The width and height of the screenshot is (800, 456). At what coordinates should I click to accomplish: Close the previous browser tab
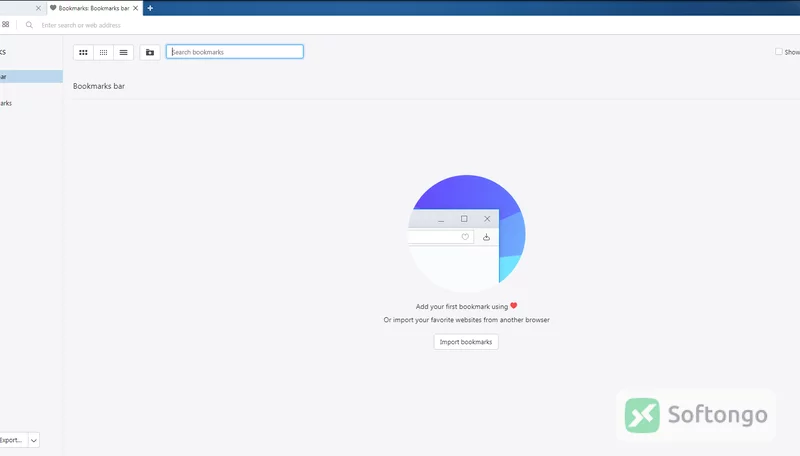(x=38, y=8)
